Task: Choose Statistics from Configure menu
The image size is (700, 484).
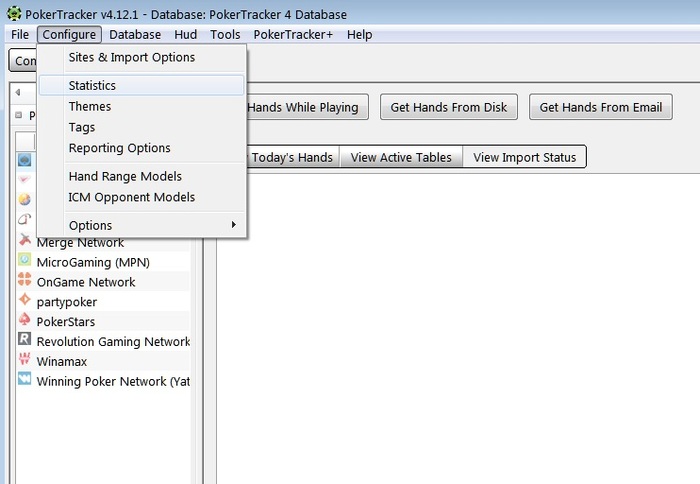Action: pos(142,85)
